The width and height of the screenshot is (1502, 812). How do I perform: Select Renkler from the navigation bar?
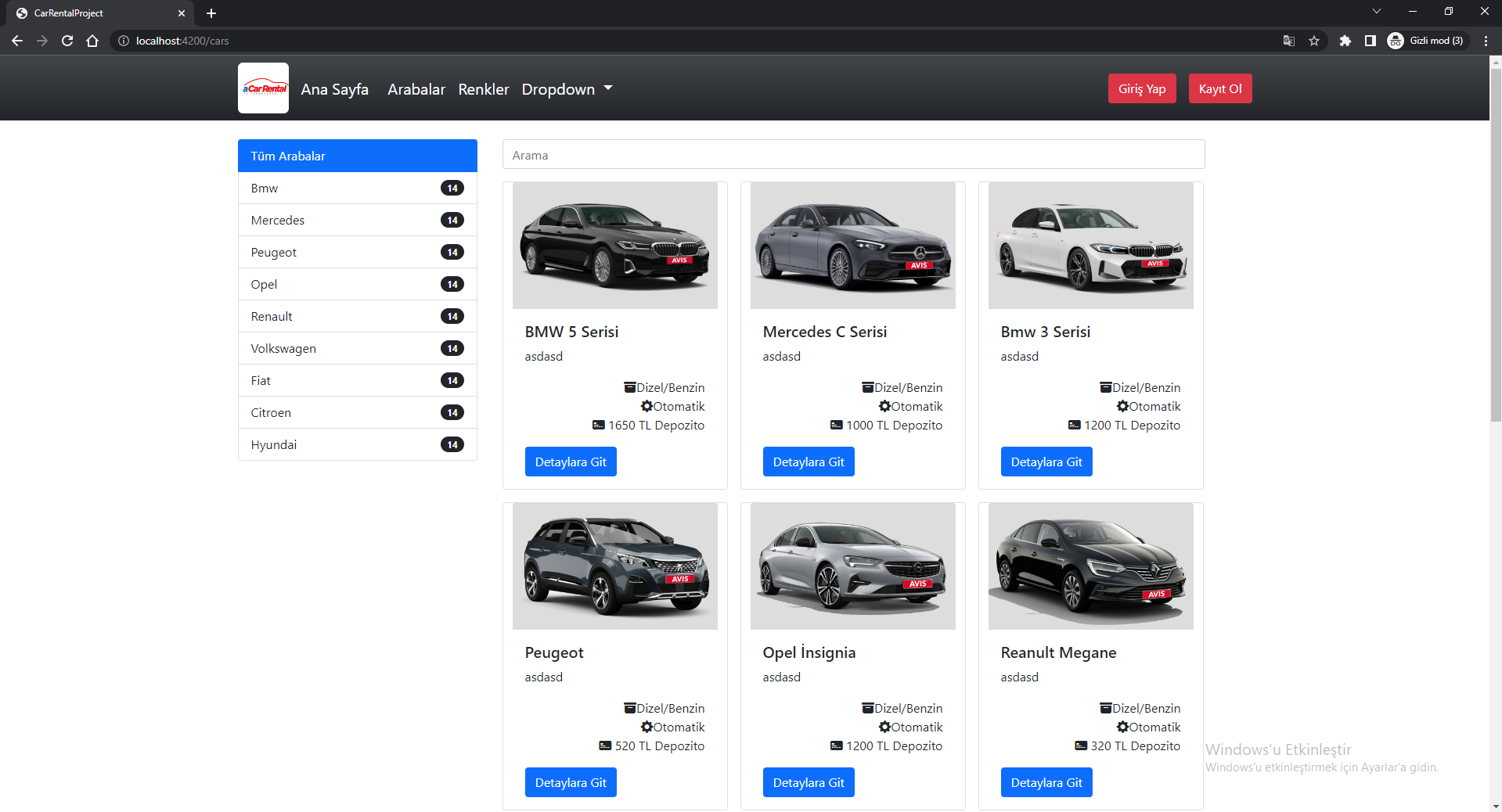(483, 88)
